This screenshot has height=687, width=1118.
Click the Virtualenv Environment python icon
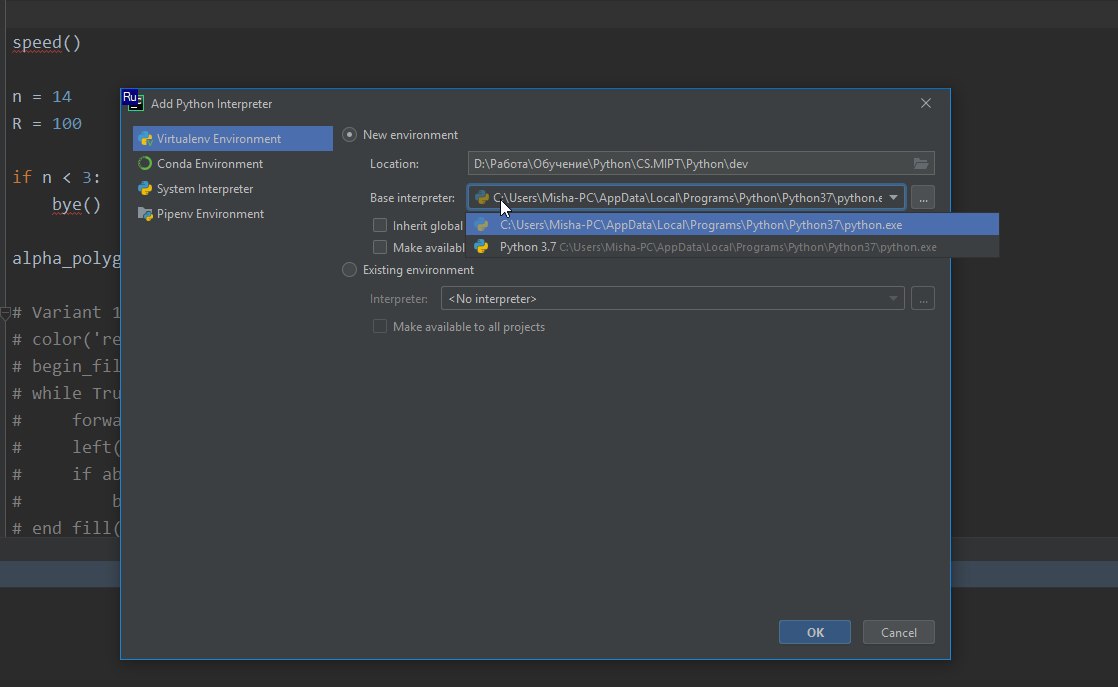coord(145,138)
